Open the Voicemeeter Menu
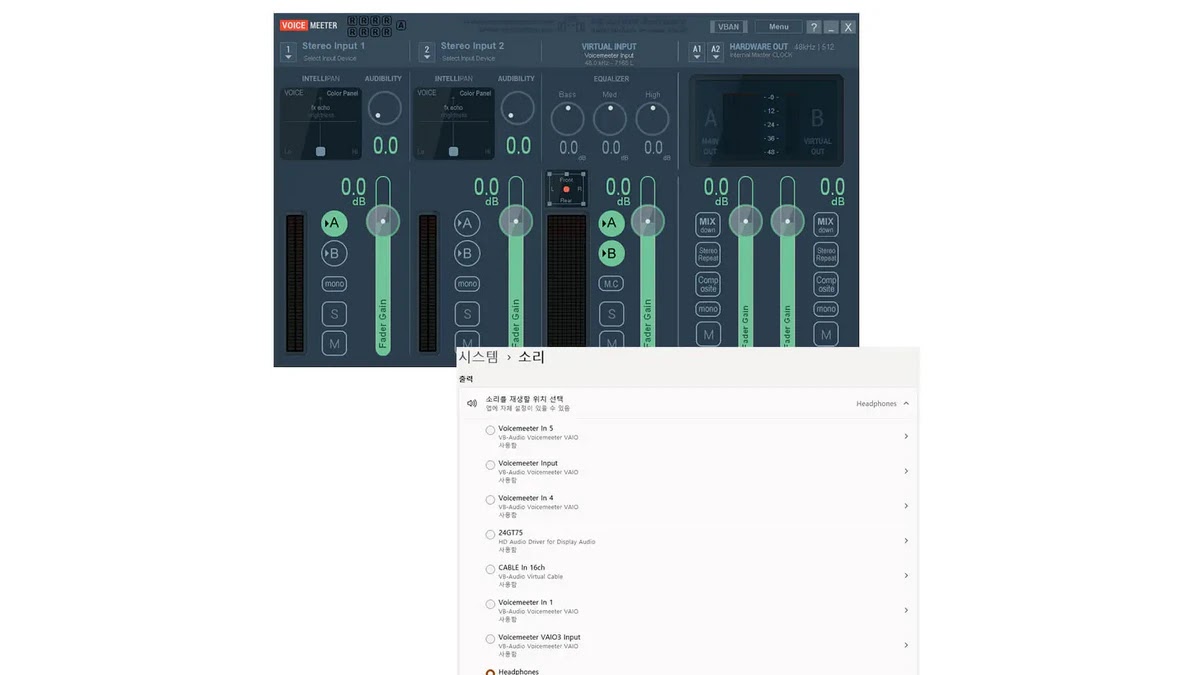 [x=779, y=27]
